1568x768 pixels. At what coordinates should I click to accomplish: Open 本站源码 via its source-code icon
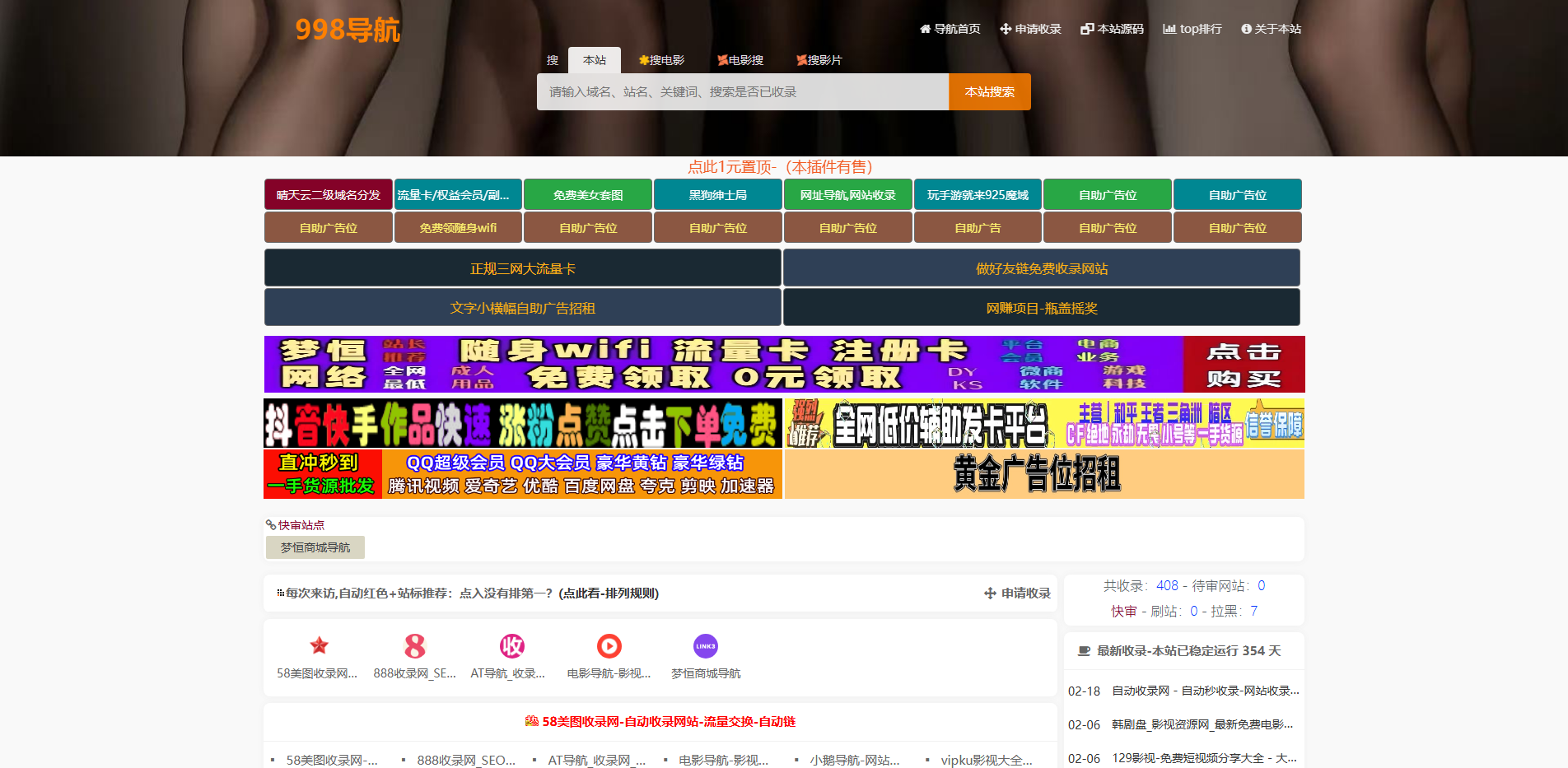pos(1087,28)
